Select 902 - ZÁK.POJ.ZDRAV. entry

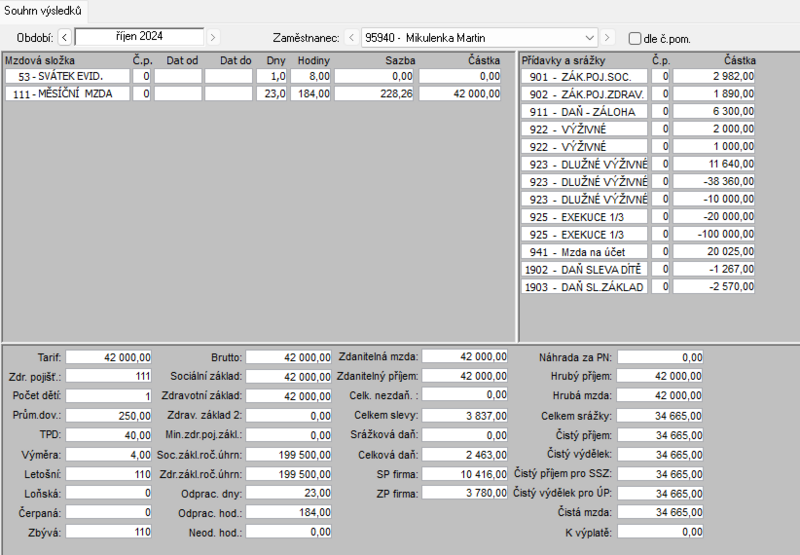coord(584,94)
